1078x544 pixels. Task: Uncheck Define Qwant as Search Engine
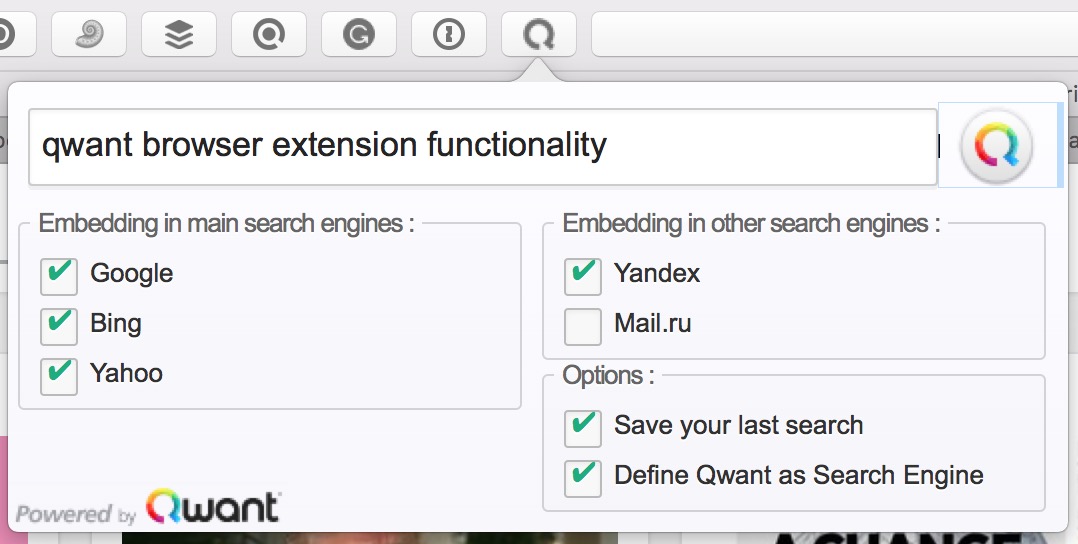tap(582, 478)
